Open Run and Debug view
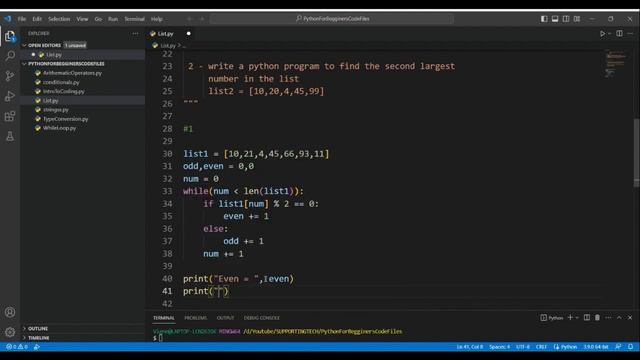Screen dimensions: 640x360 pyautogui.click(x=10, y=96)
